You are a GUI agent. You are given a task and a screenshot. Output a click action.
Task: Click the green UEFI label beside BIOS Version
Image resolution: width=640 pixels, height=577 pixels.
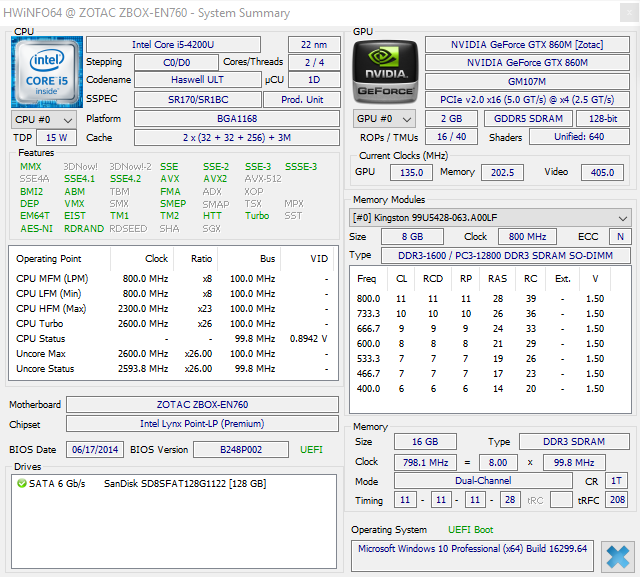click(311, 450)
